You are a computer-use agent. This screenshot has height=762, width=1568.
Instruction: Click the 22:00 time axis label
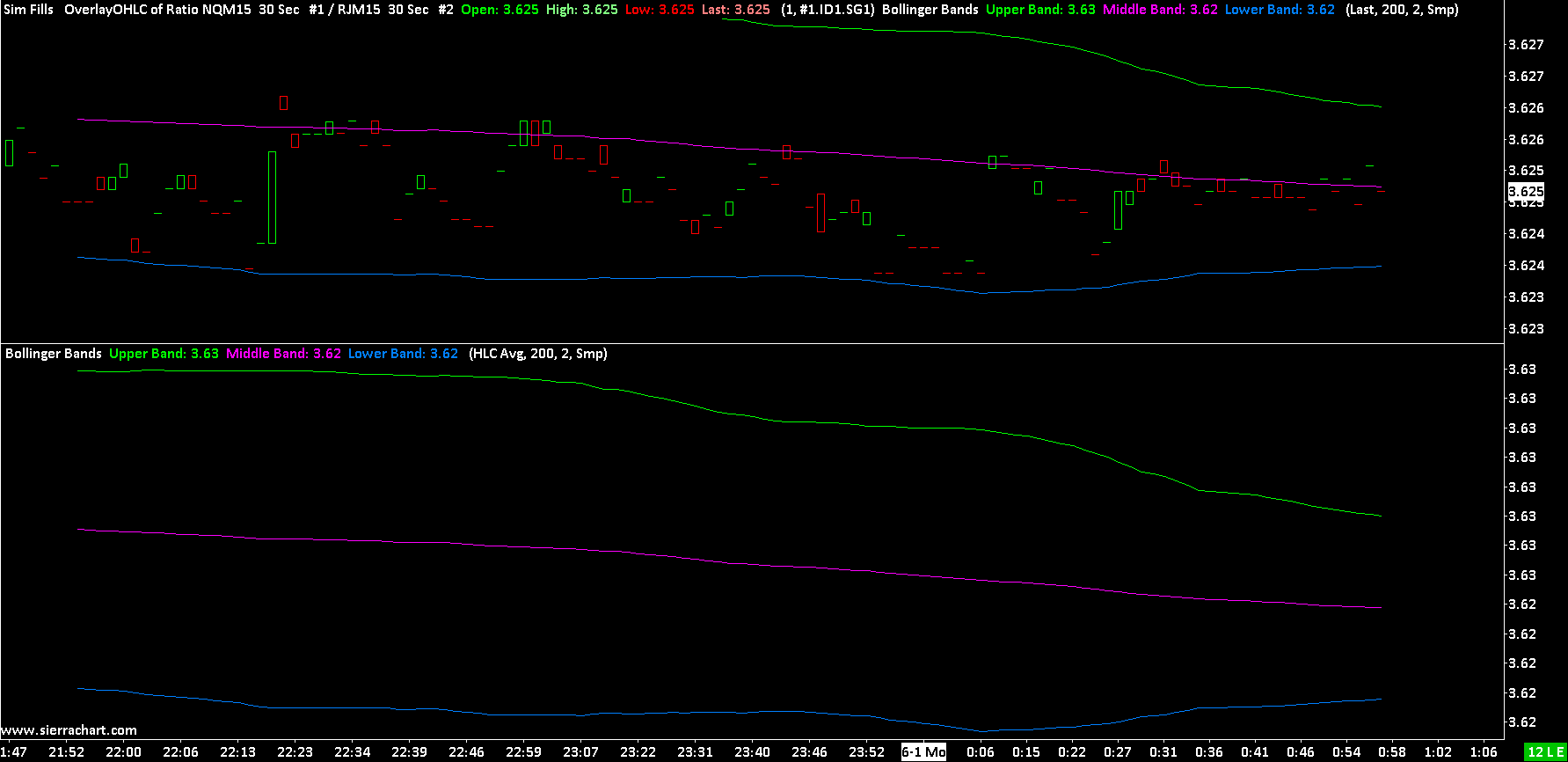[123, 752]
